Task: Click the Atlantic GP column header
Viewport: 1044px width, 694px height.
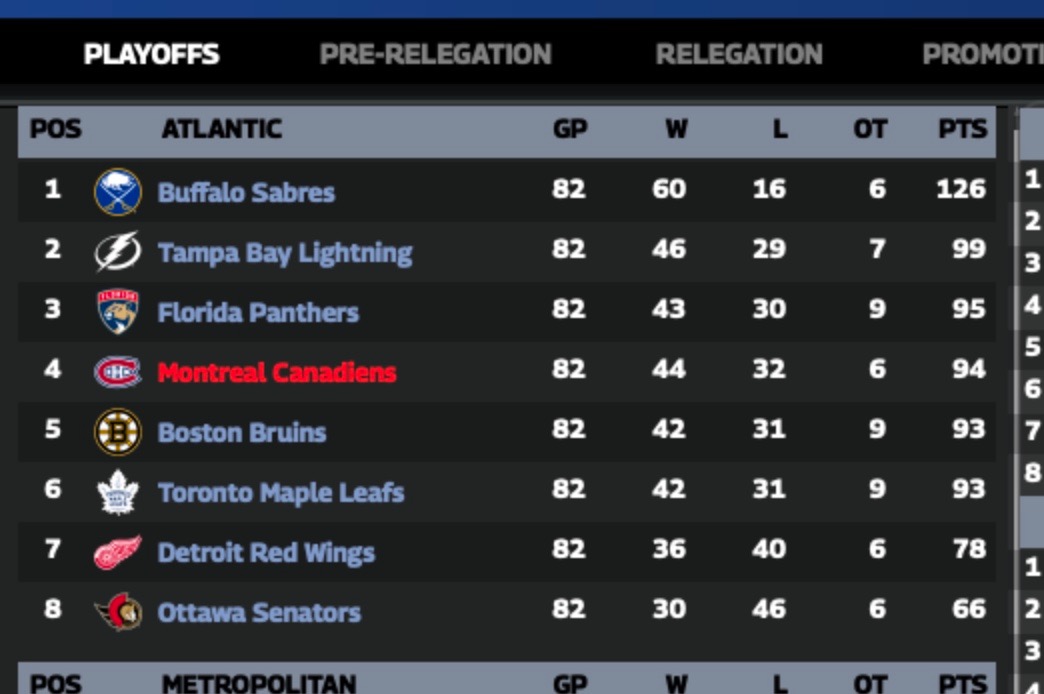Action: (569, 129)
